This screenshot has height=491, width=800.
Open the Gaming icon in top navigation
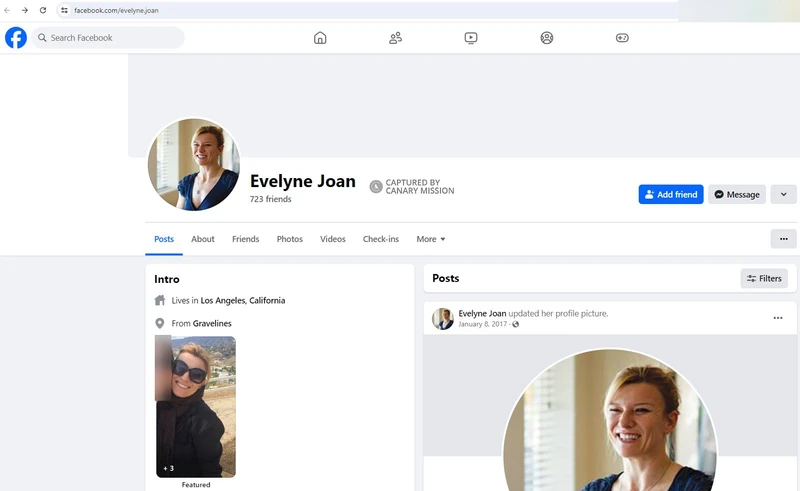(622, 38)
